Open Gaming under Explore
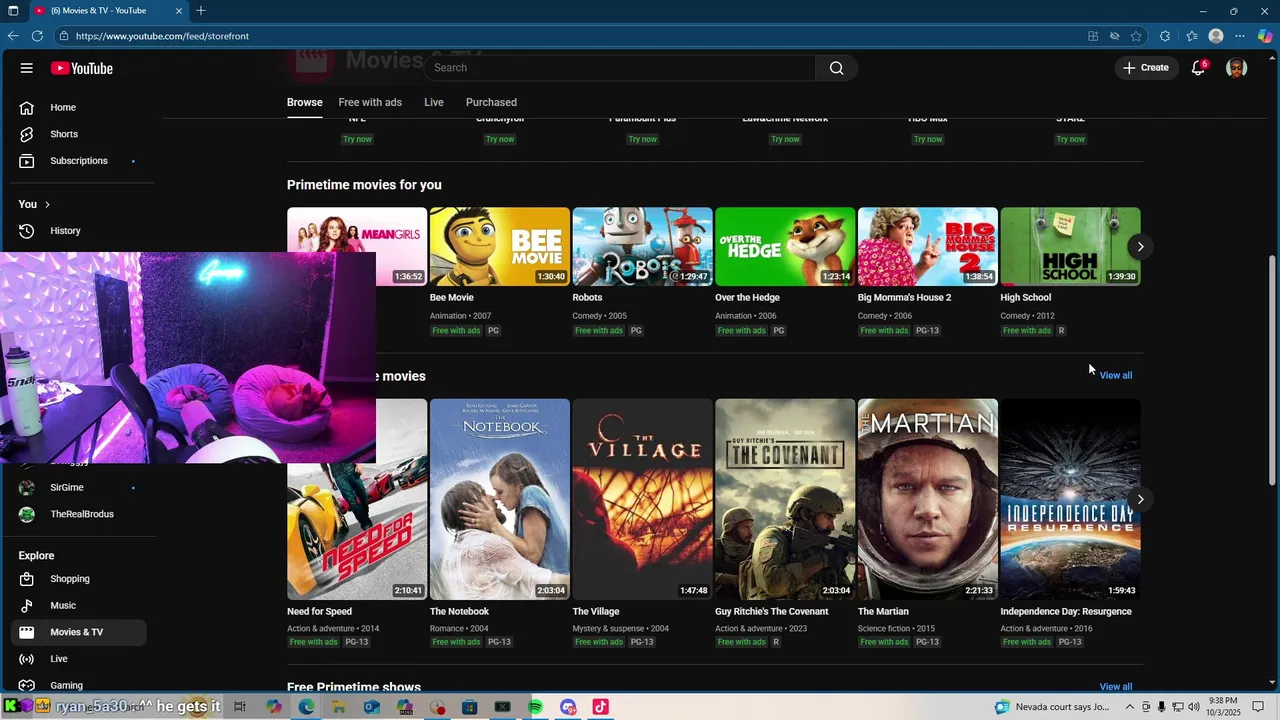 78,686
